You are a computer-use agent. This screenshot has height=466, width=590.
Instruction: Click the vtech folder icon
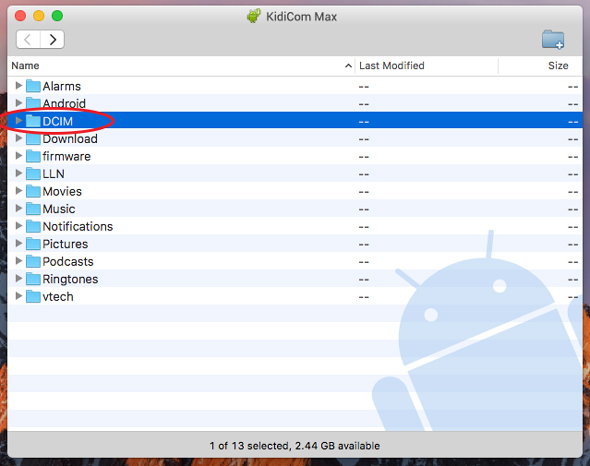pyautogui.click(x=33, y=296)
